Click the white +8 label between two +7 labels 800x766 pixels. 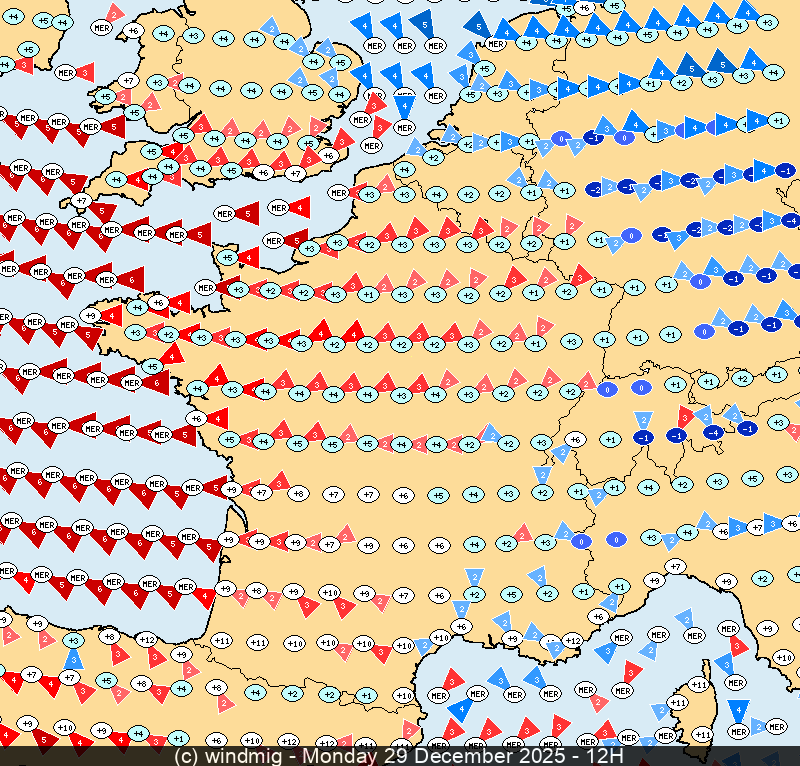(297, 493)
